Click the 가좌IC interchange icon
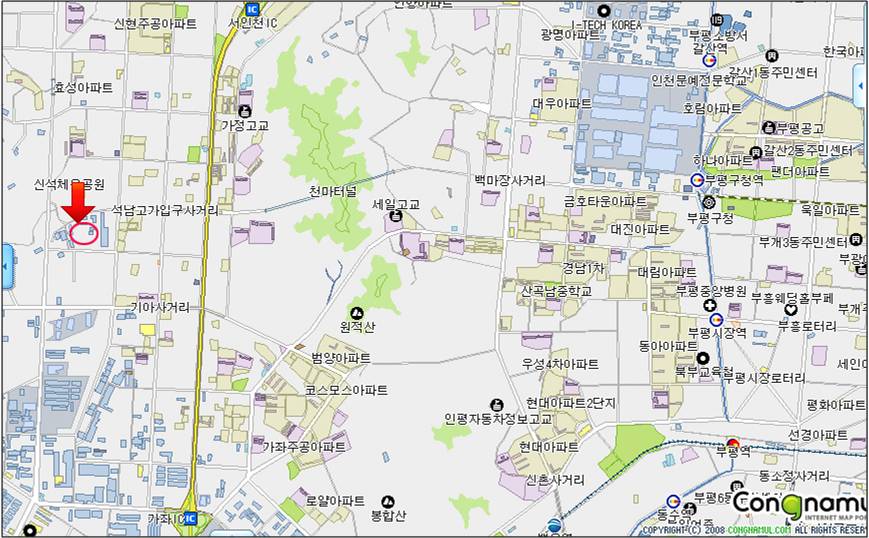Image resolution: width=869 pixels, height=538 pixels. click(189, 519)
